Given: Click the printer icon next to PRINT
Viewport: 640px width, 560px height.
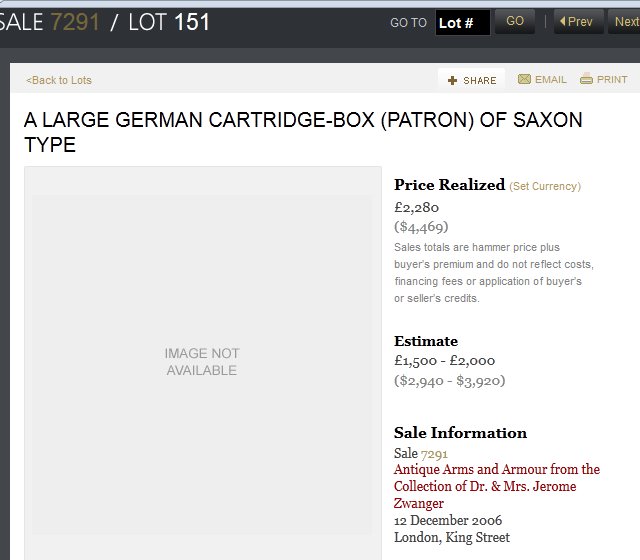Looking at the screenshot, I should [586, 78].
